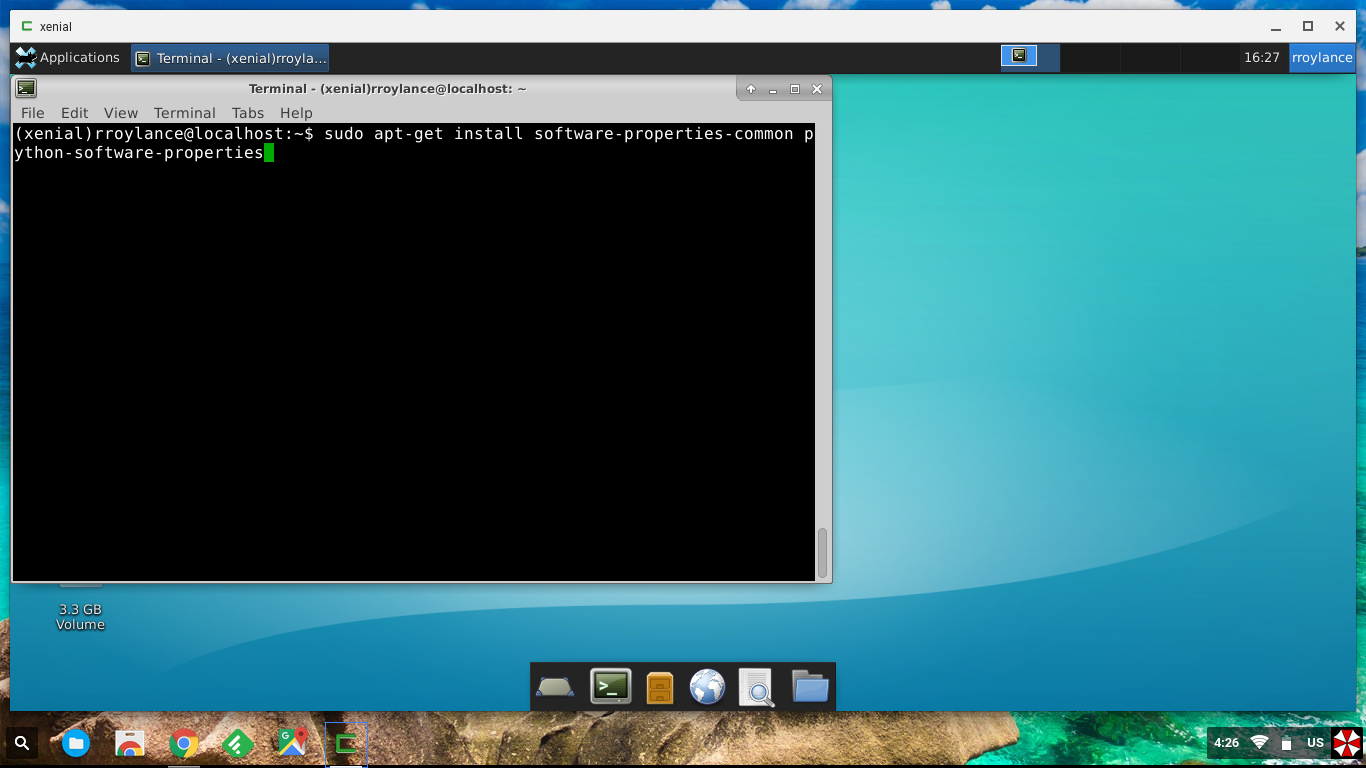Open the Edit menu
Image resolution: width=1366 pixels, height=768 pixels.
(x=74, y=113)
